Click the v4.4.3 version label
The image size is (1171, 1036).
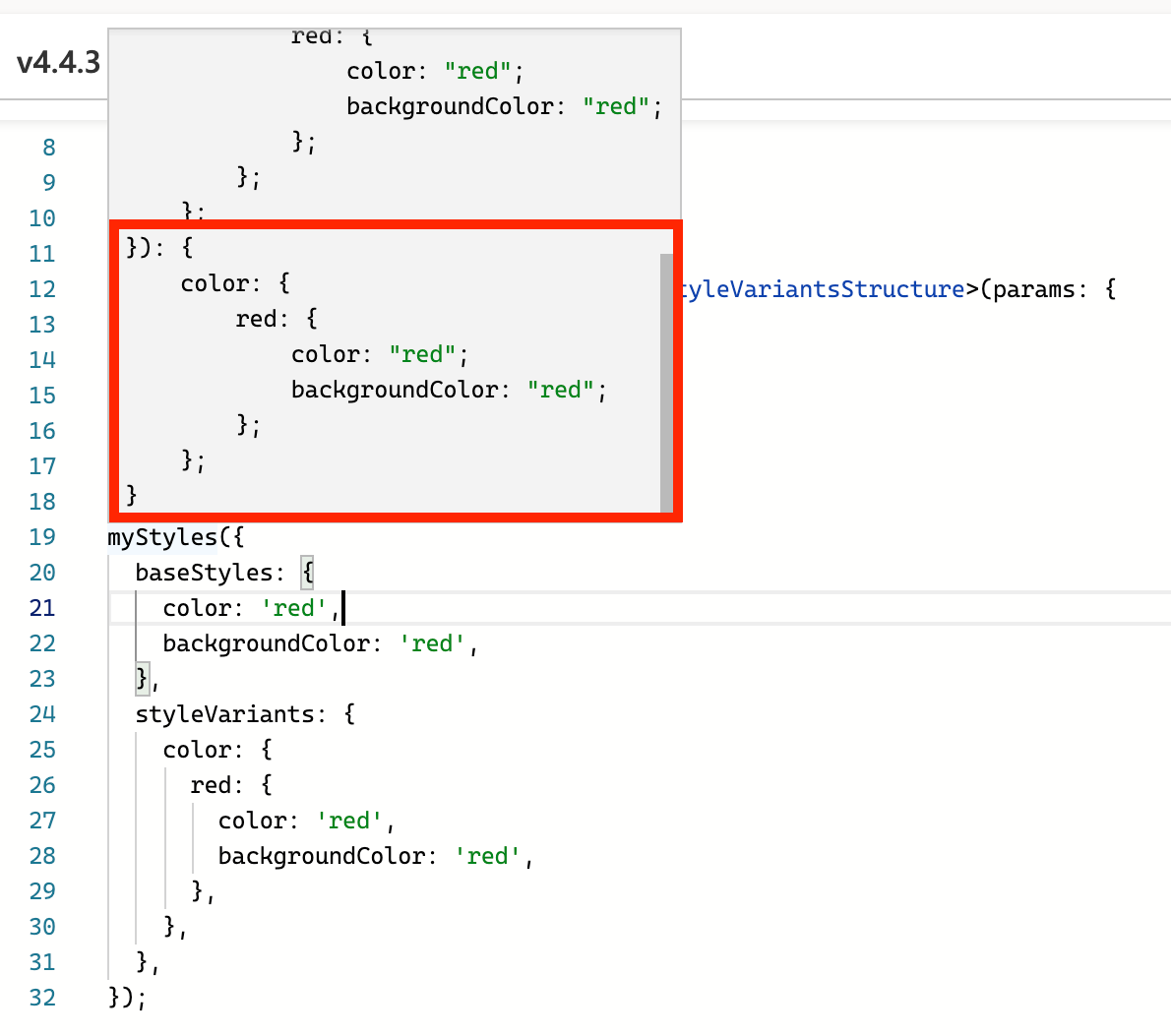point(58,62)
